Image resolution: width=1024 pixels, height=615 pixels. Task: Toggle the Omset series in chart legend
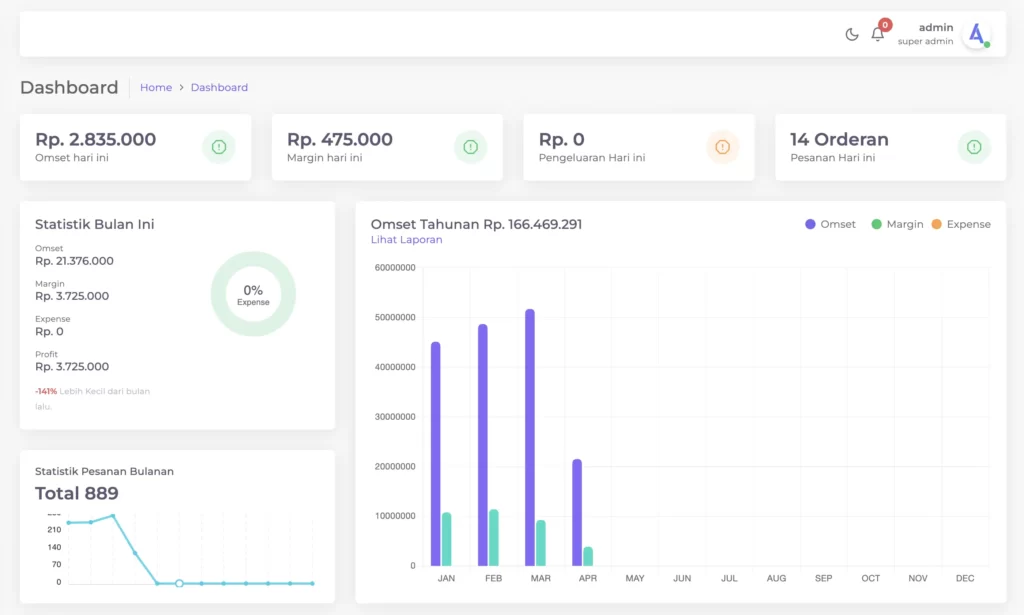pos(830,225)
